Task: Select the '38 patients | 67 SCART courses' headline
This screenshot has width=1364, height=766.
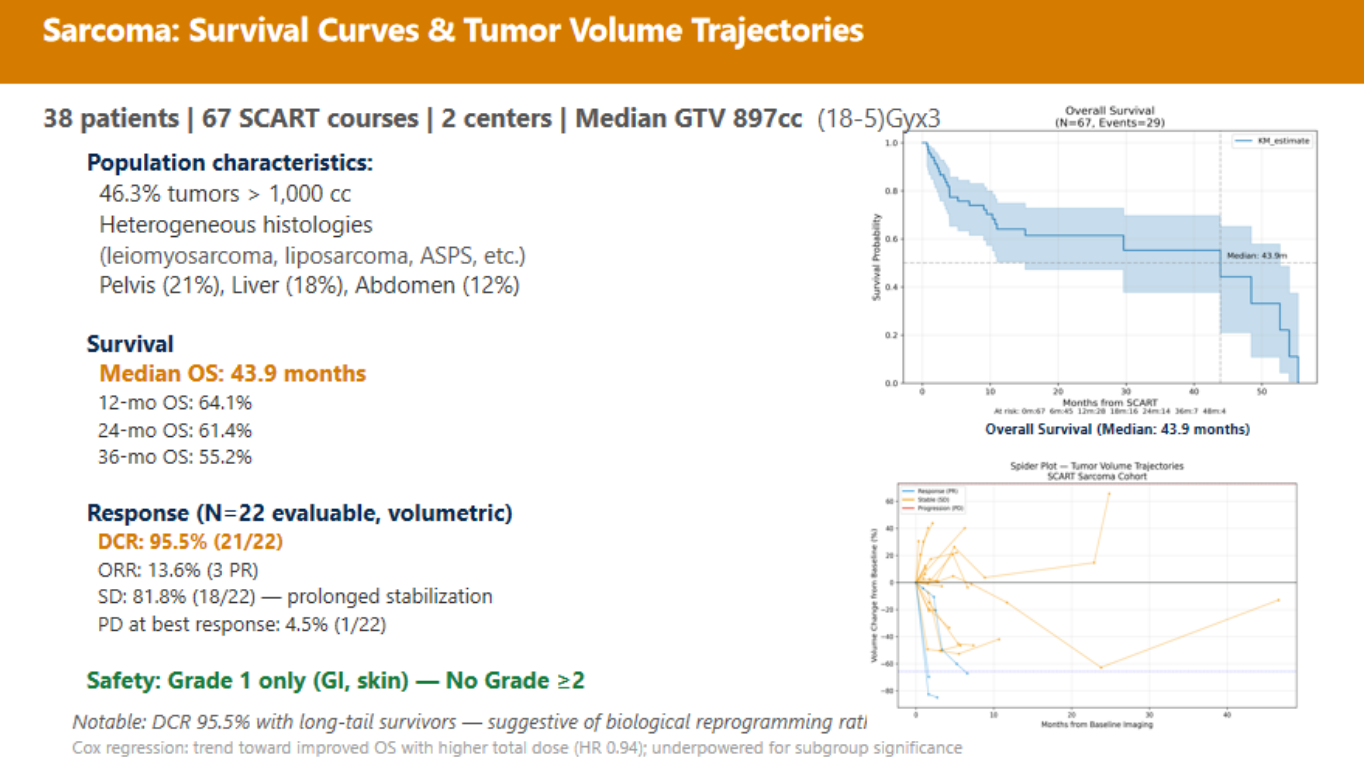Action: (x=422, y=118)
